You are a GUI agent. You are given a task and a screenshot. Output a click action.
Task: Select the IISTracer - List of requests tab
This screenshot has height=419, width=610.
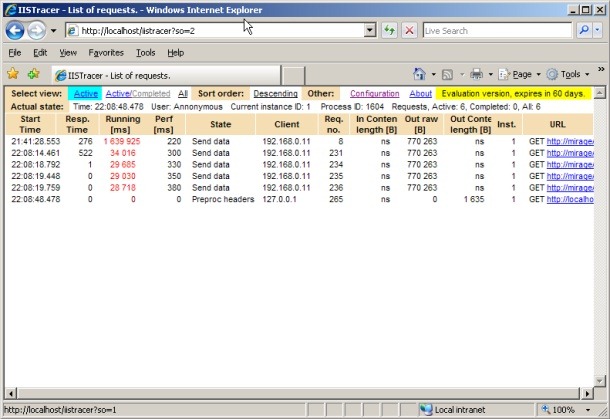166,75
